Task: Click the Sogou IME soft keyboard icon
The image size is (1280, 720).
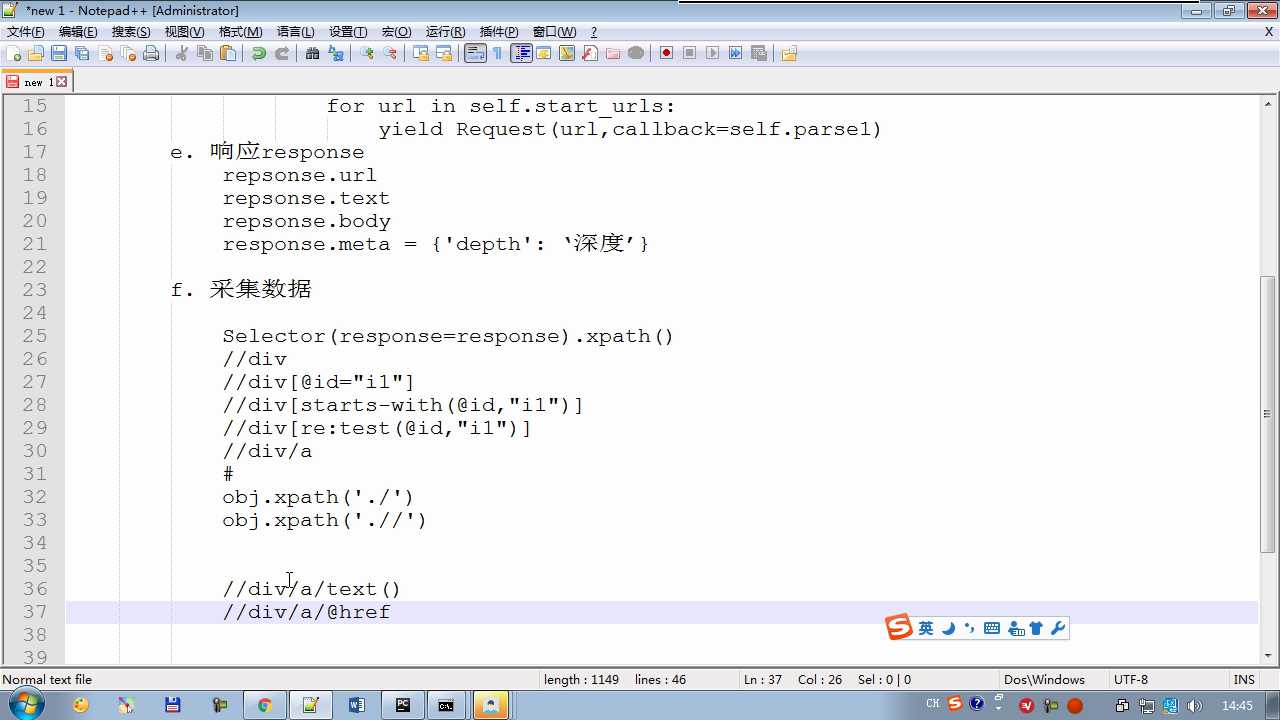Action: click(x=992, y=628)
